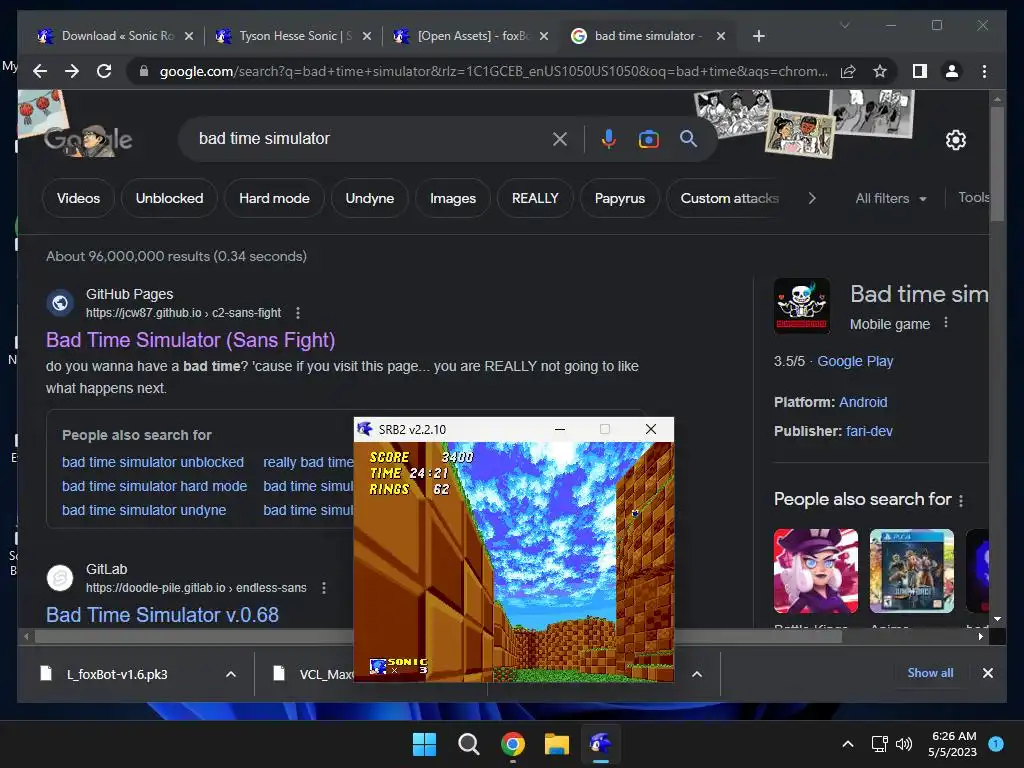The image size is (1024, 768).
Task: Apply the Undyne filter chip
Action: pyautogui.click(x=370, y=198)
